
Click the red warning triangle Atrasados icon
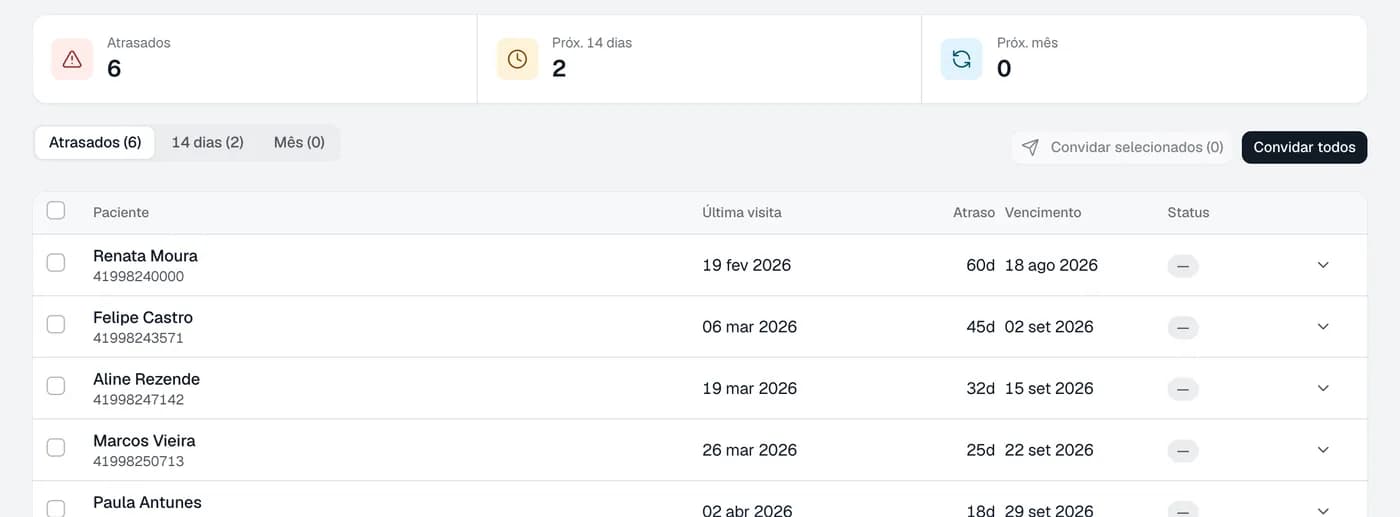(x=72, y=59)
